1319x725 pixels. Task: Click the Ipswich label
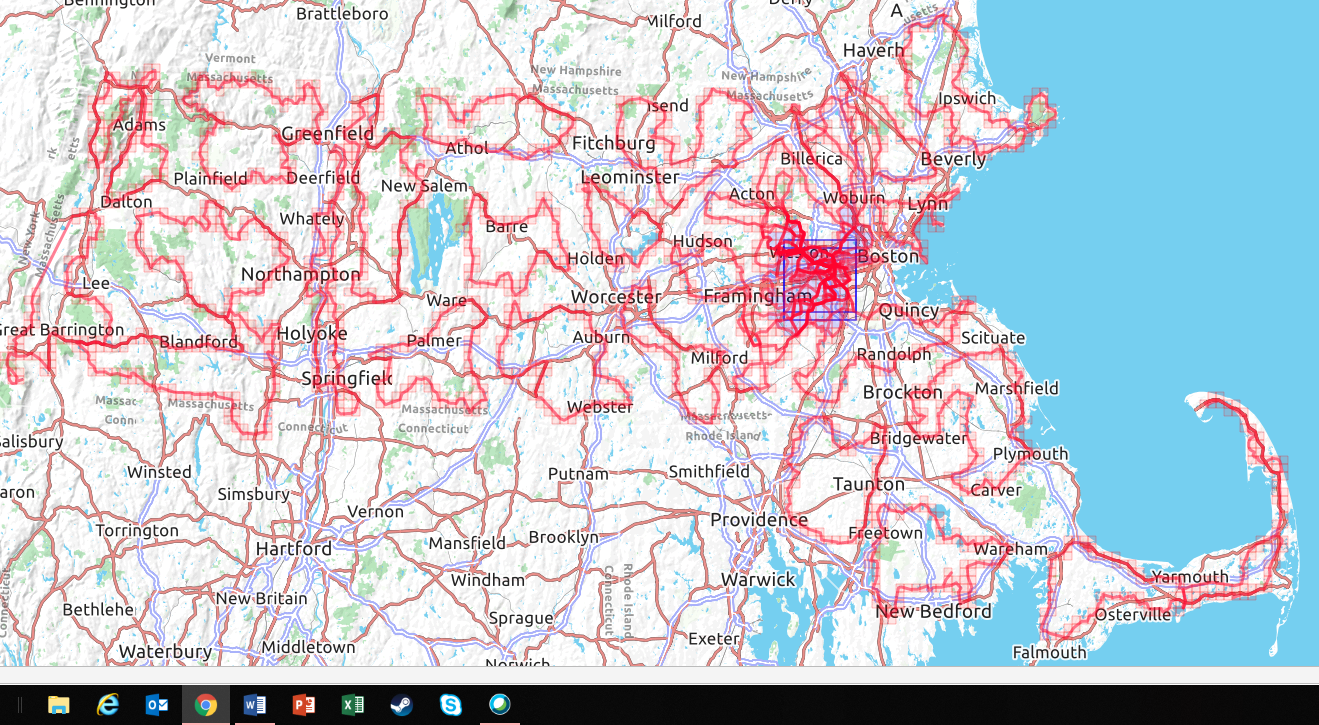pyautogui.click(x=968, y=98)
